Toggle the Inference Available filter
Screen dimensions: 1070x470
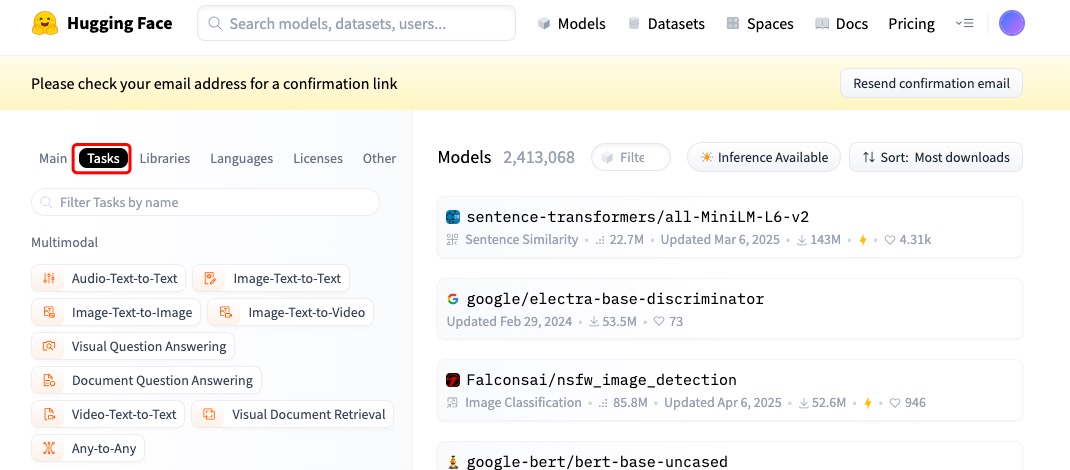pyautogui.click(x=764, y=157)
